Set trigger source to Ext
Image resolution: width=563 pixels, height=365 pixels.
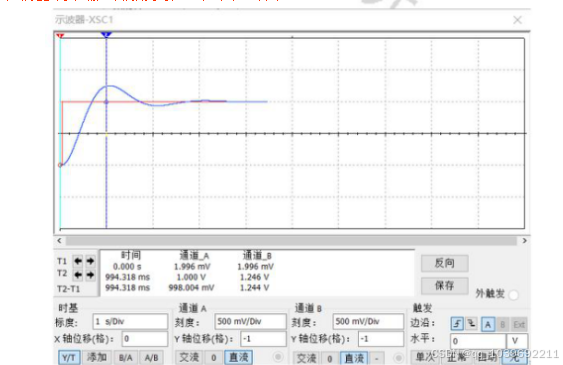(519, 324)
